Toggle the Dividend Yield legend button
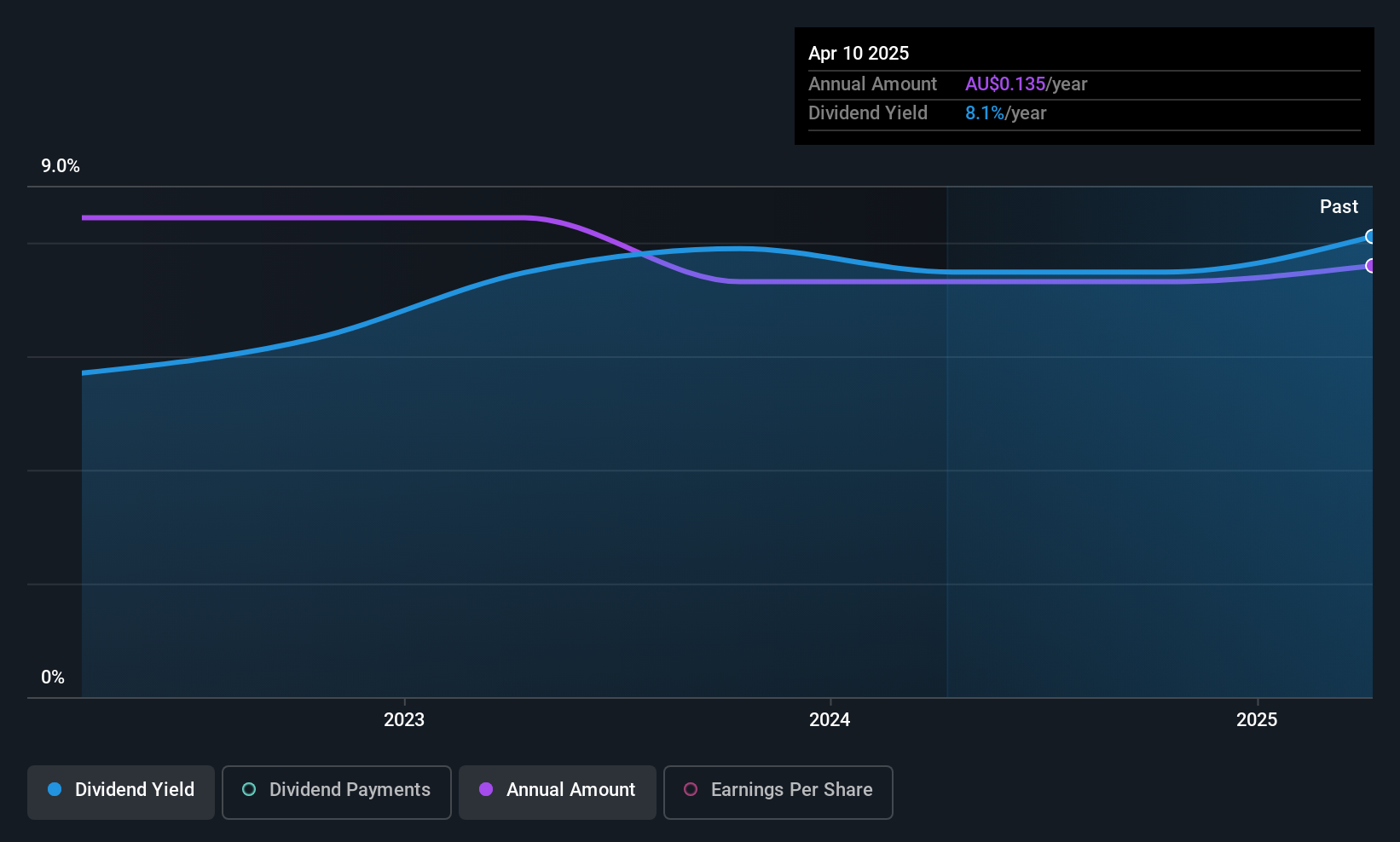 [x=121, y=792]
